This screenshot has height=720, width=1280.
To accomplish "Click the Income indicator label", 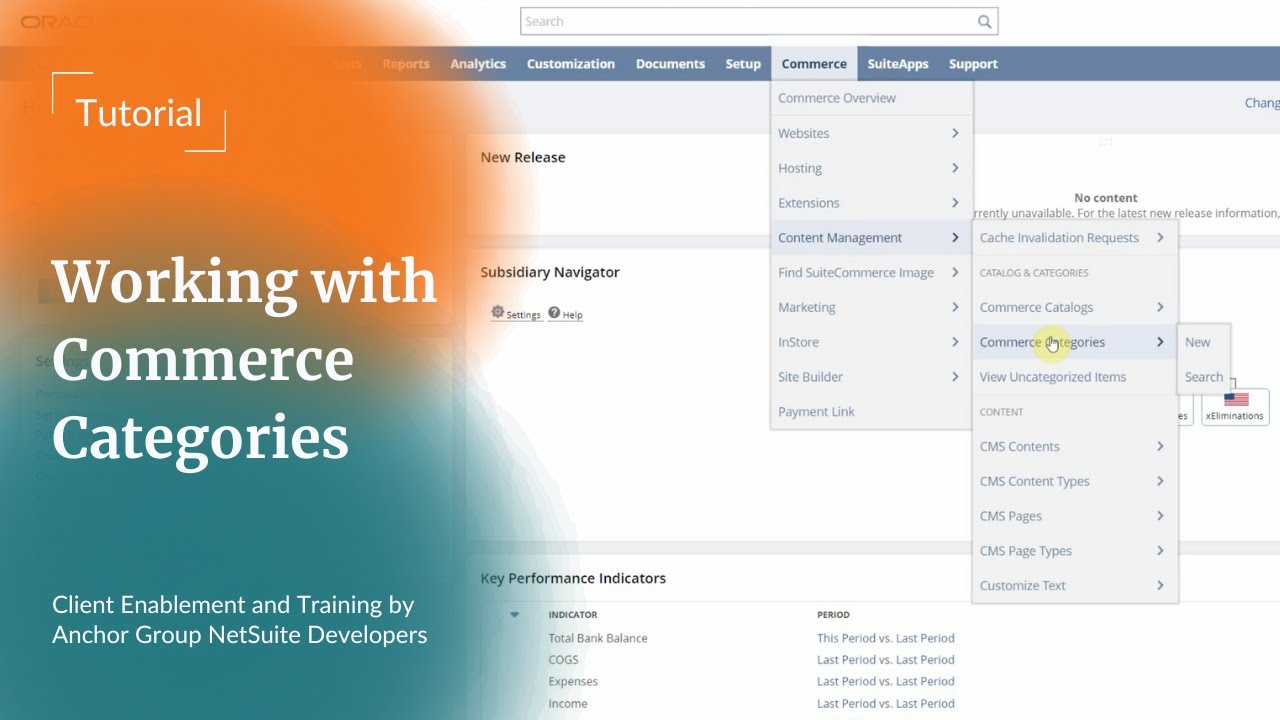I will [x=568, y=704].
